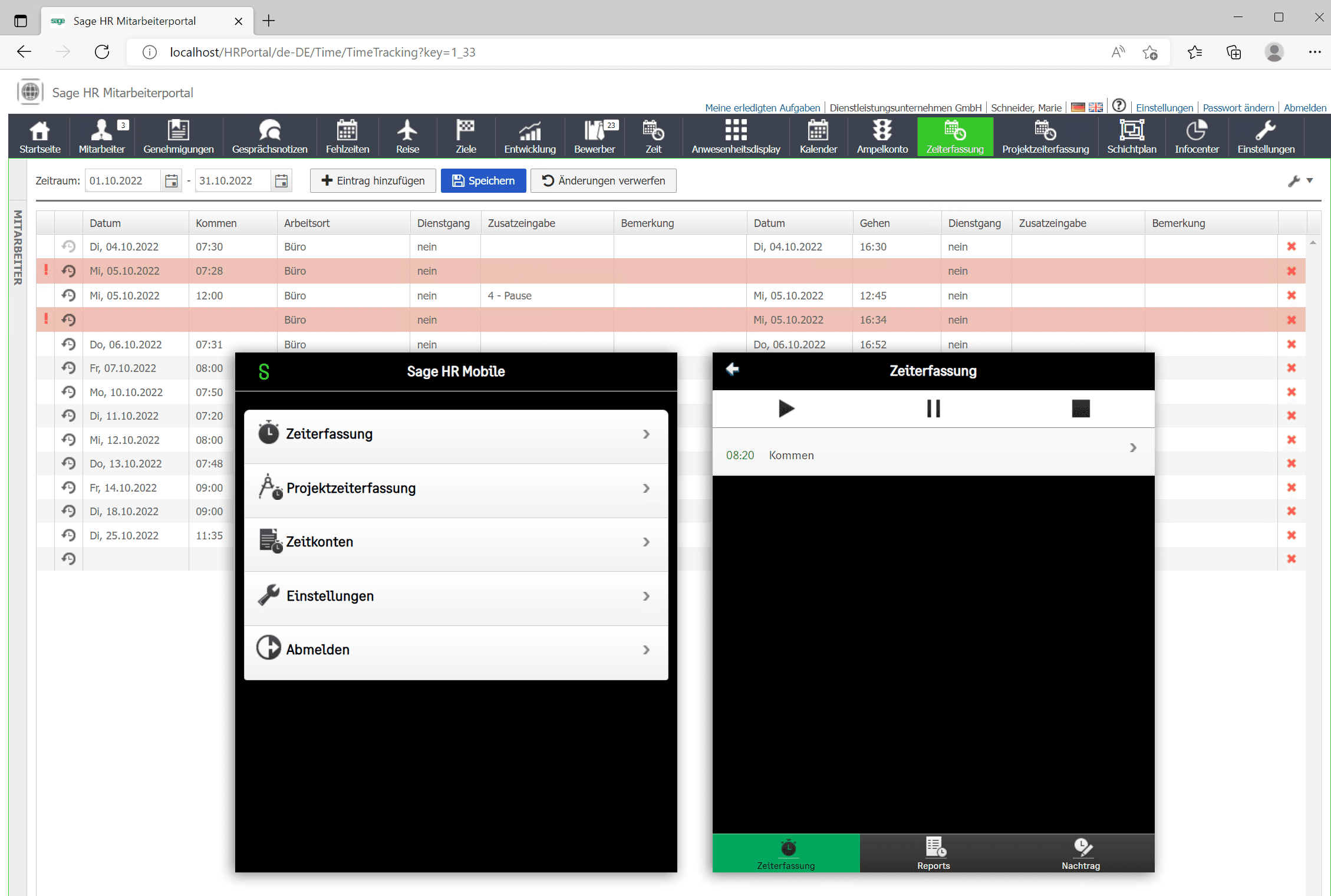The height and width of the screenshot is (896, 1331).
Task: Edit the Zeitraum start date field
Action: point(123,181)
